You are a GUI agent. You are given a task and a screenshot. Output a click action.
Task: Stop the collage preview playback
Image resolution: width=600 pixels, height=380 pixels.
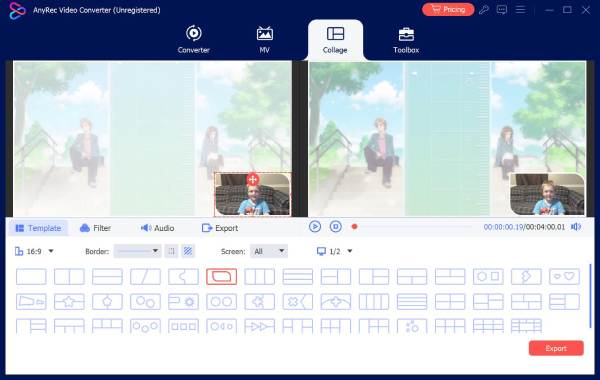click(x=336, y=227)
